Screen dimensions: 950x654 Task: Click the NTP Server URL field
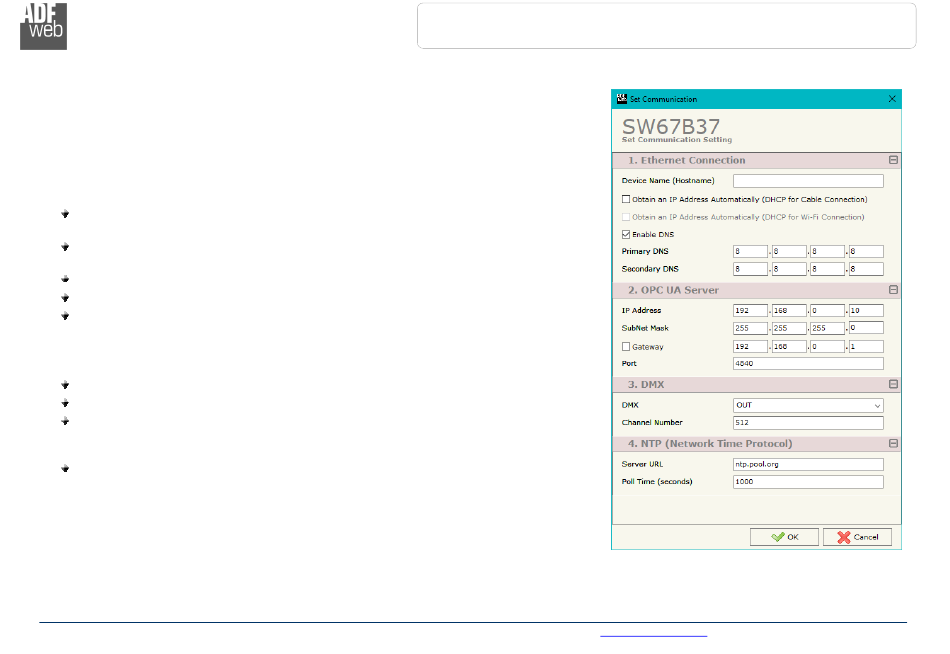click(808, 465)
